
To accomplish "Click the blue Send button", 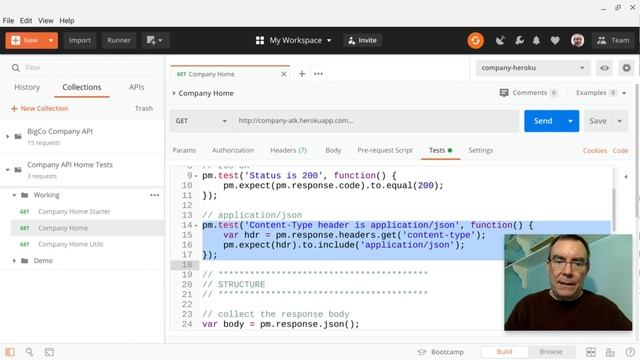I will 543,121.
